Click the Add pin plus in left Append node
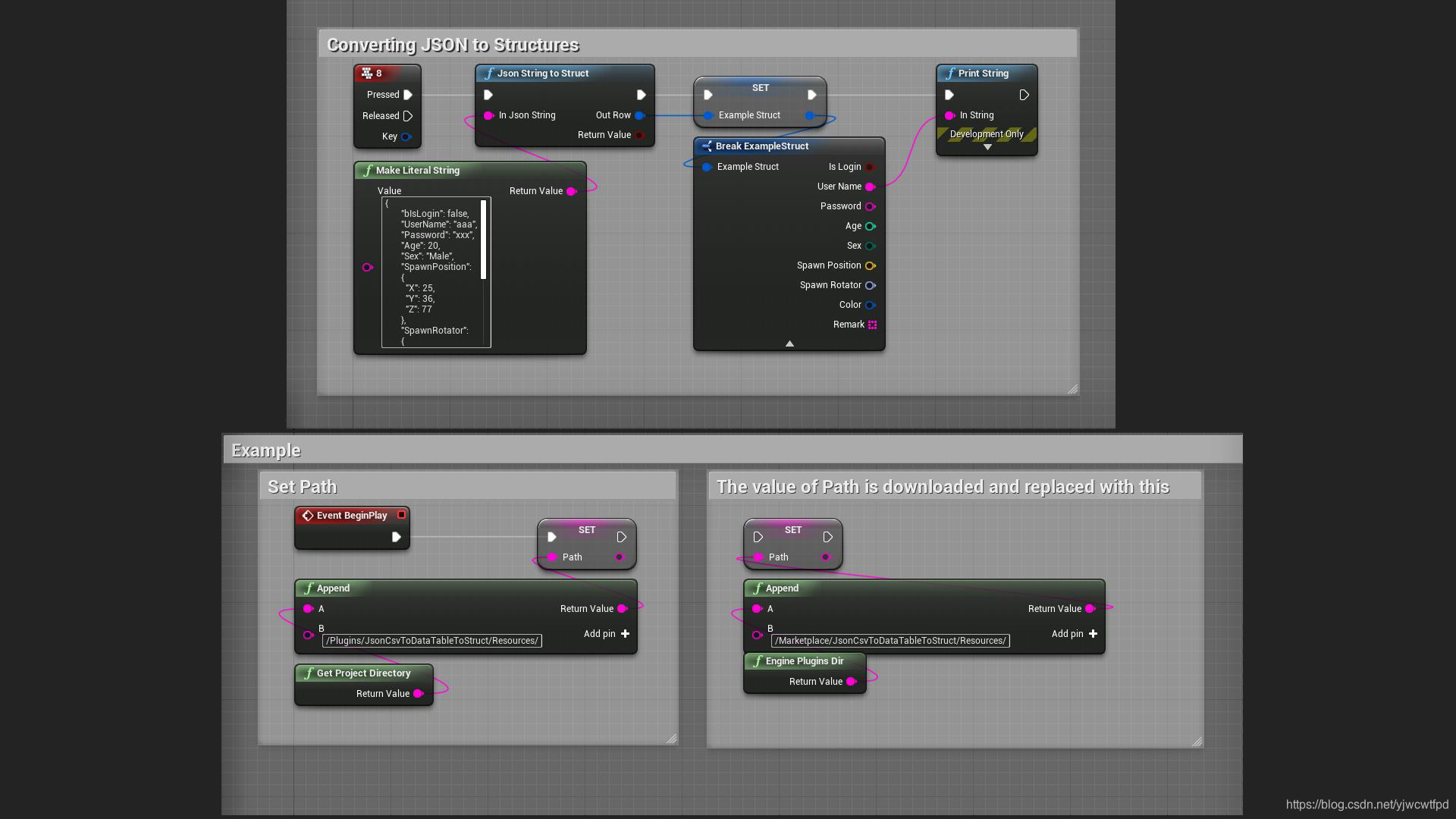This screenshot has height=819, width=1456. (x=625, y=634)
